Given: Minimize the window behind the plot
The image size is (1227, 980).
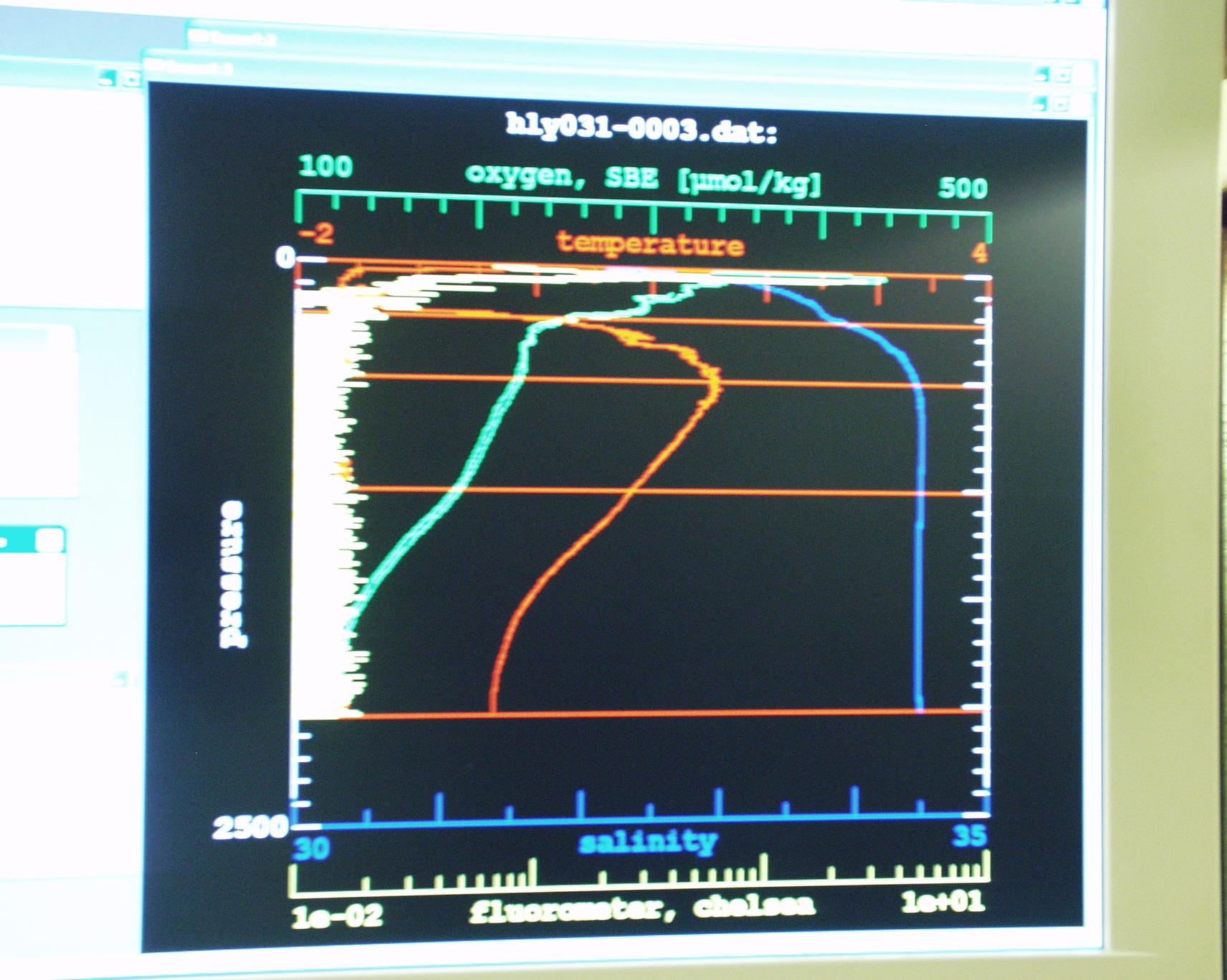Looking at the screenshot, I should coord(1043,74).
